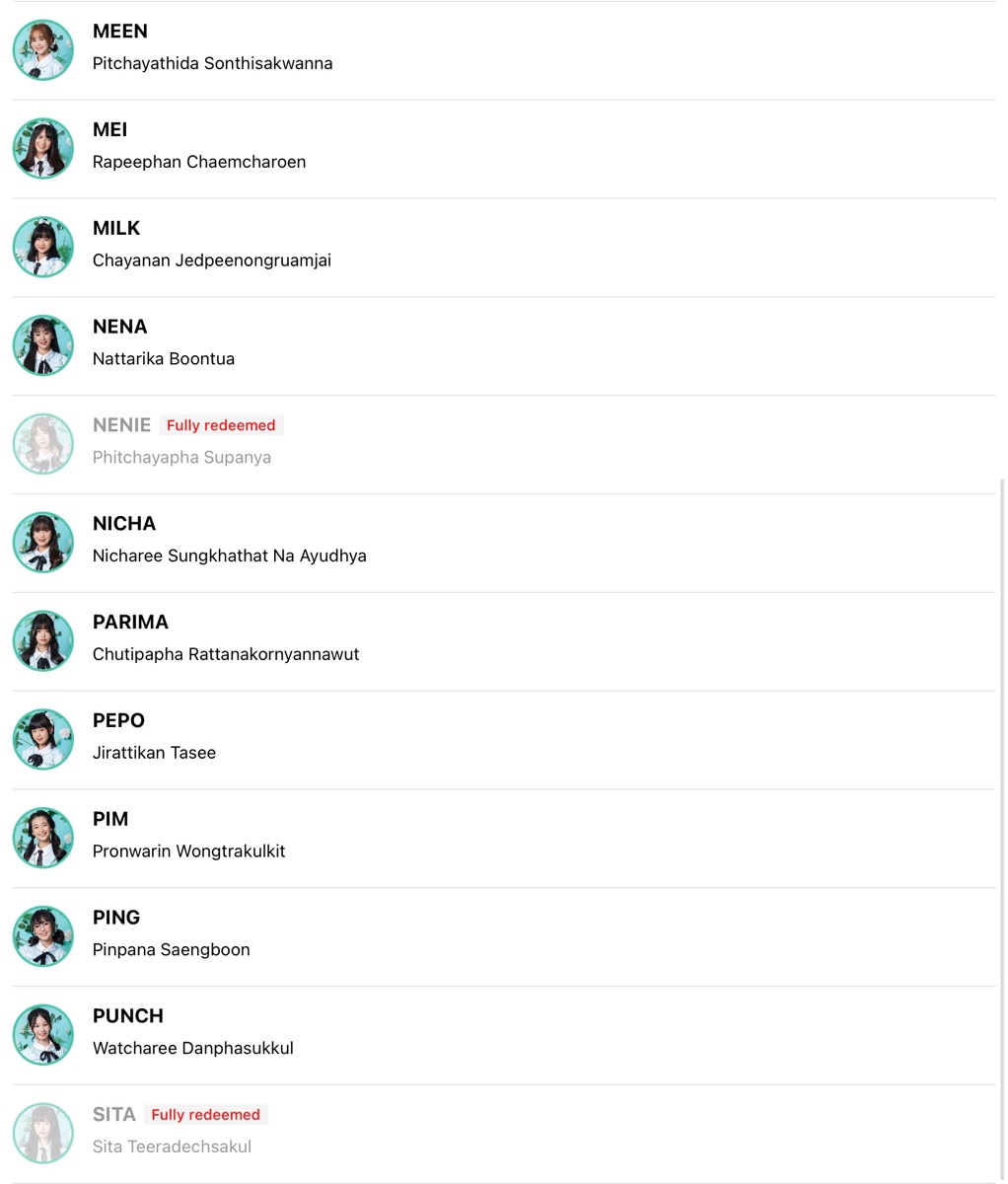Choose the PING member name
This screenshot has width=1008, height=1184.
tap(116, 918)
